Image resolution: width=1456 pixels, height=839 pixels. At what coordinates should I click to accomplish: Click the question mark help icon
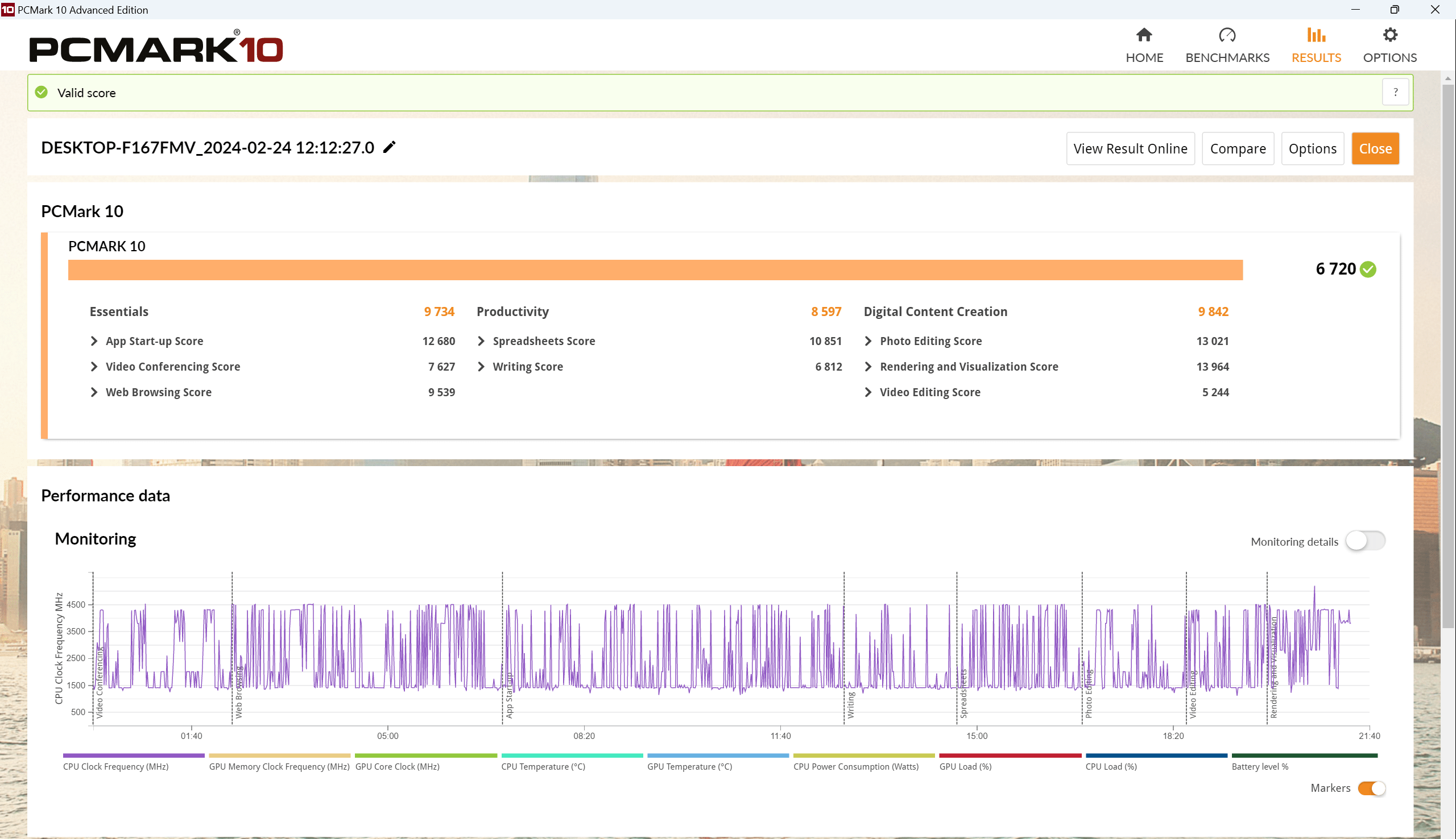click(1396, 92)
